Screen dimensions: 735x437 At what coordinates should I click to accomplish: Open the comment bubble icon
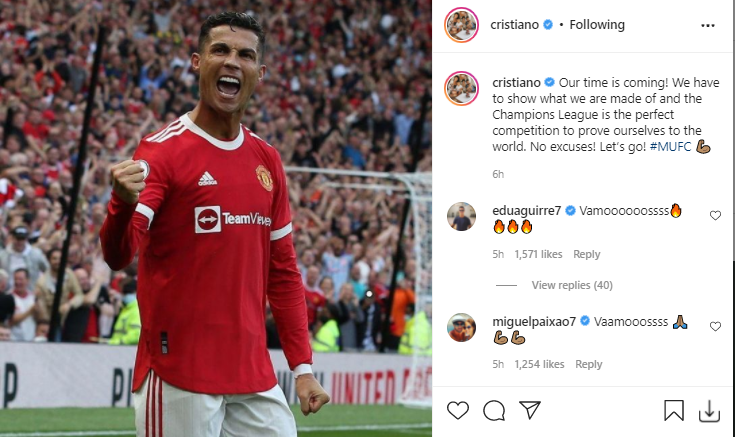(x=494, y=411)
